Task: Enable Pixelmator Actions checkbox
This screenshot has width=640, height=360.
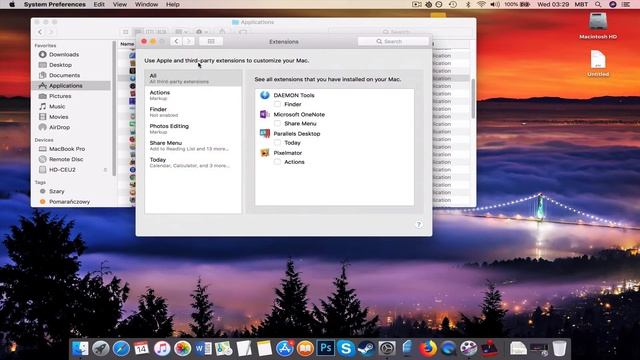Action: click(x=278, y=162)
